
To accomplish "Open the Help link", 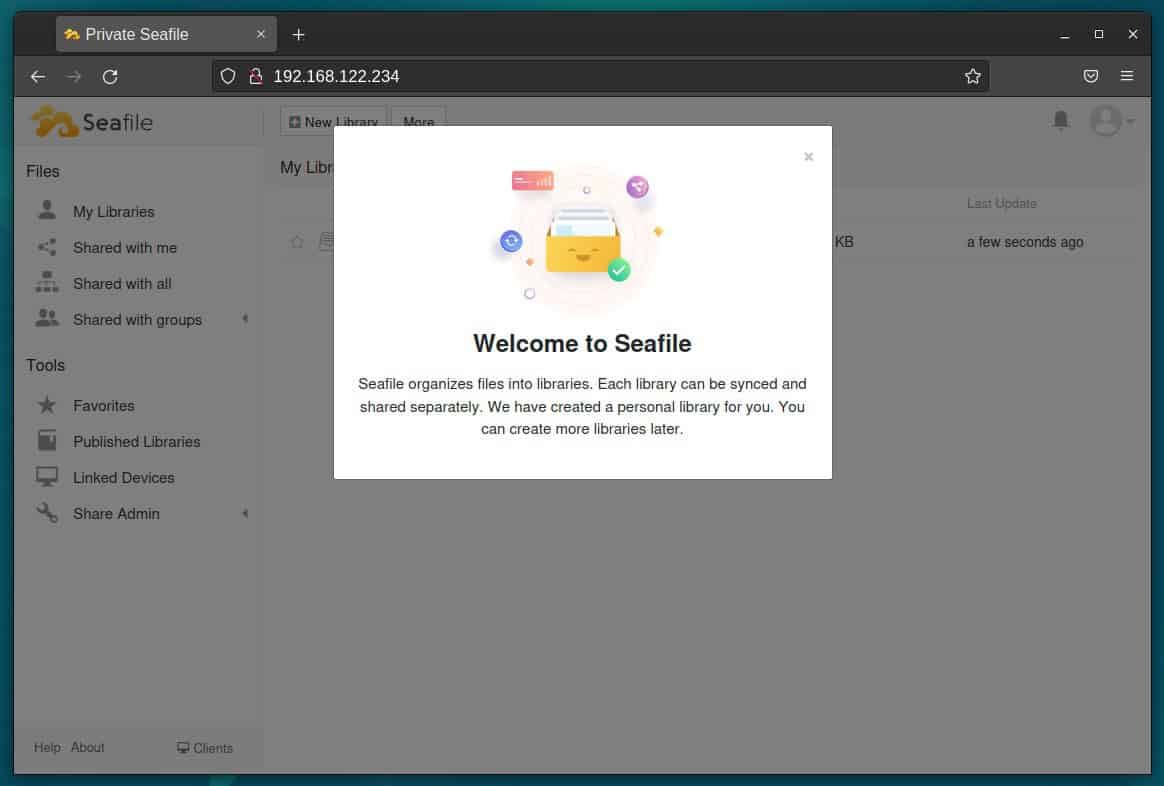I will pos(46,747).
